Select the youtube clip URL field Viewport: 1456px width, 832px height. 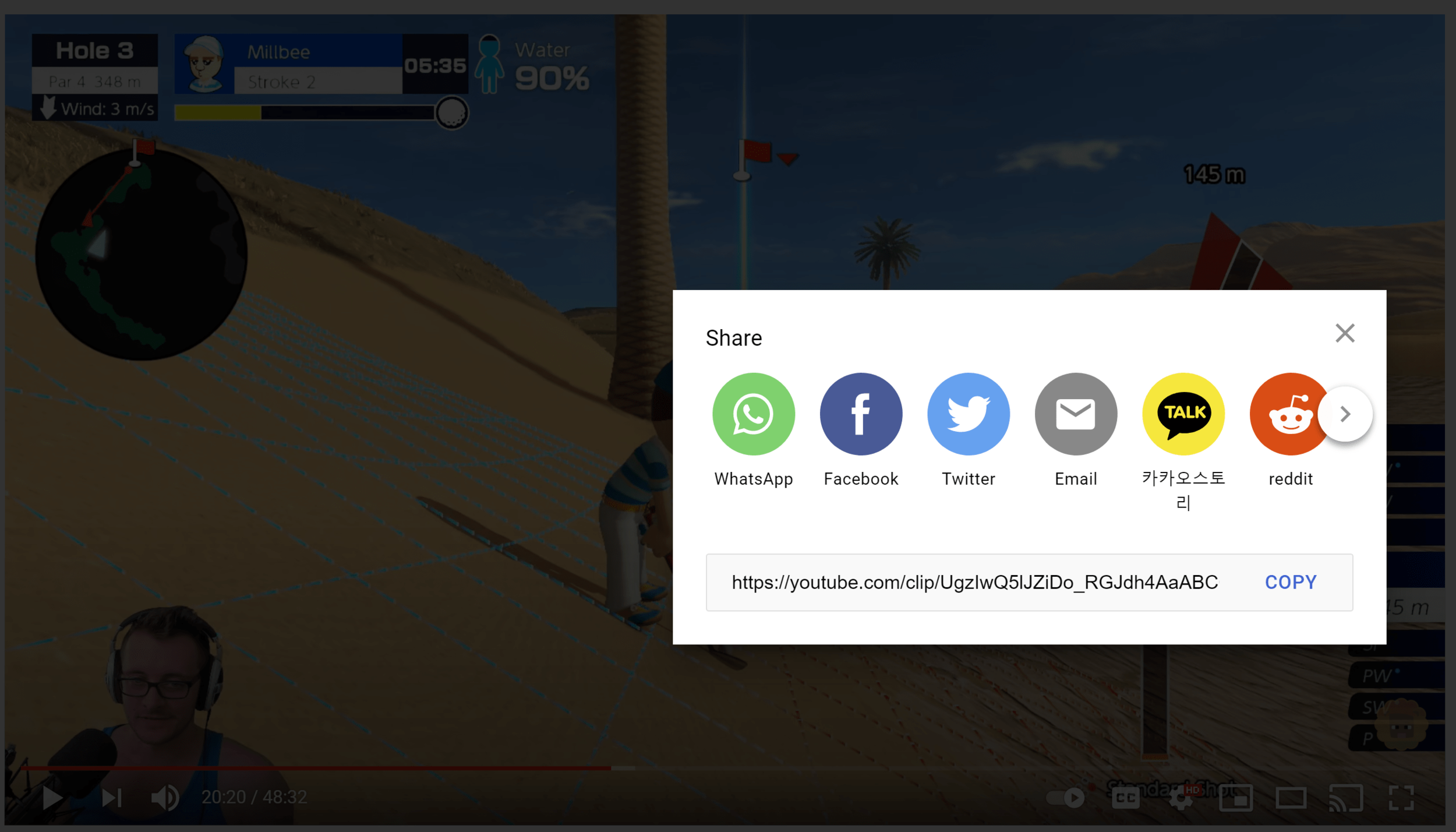pyautogui.click(x=974, y=582)
